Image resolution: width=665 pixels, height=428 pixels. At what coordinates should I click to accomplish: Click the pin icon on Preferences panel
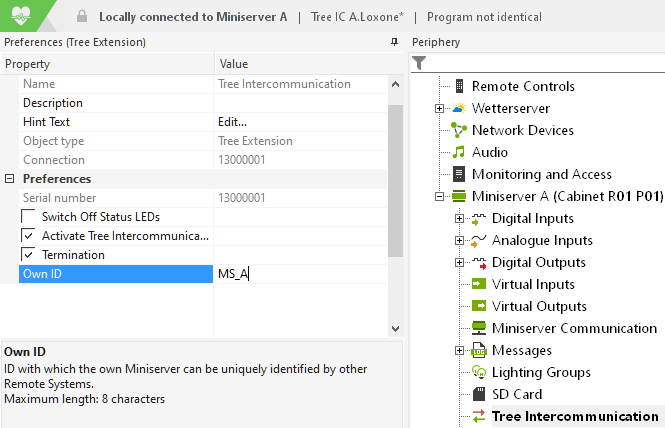click(394, 43)
